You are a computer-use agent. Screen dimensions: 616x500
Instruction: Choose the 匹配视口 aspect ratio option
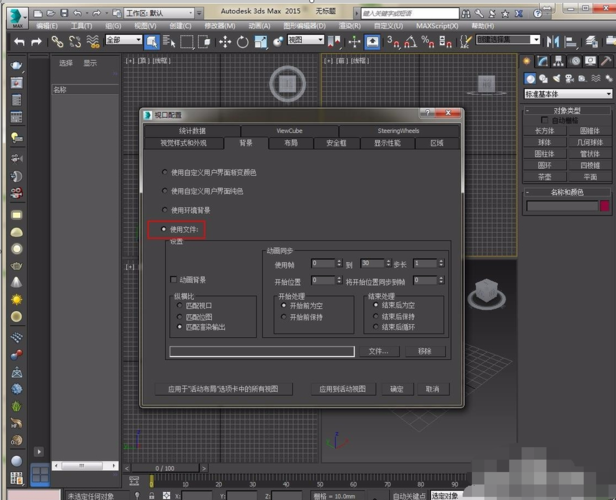pos(180,307)
